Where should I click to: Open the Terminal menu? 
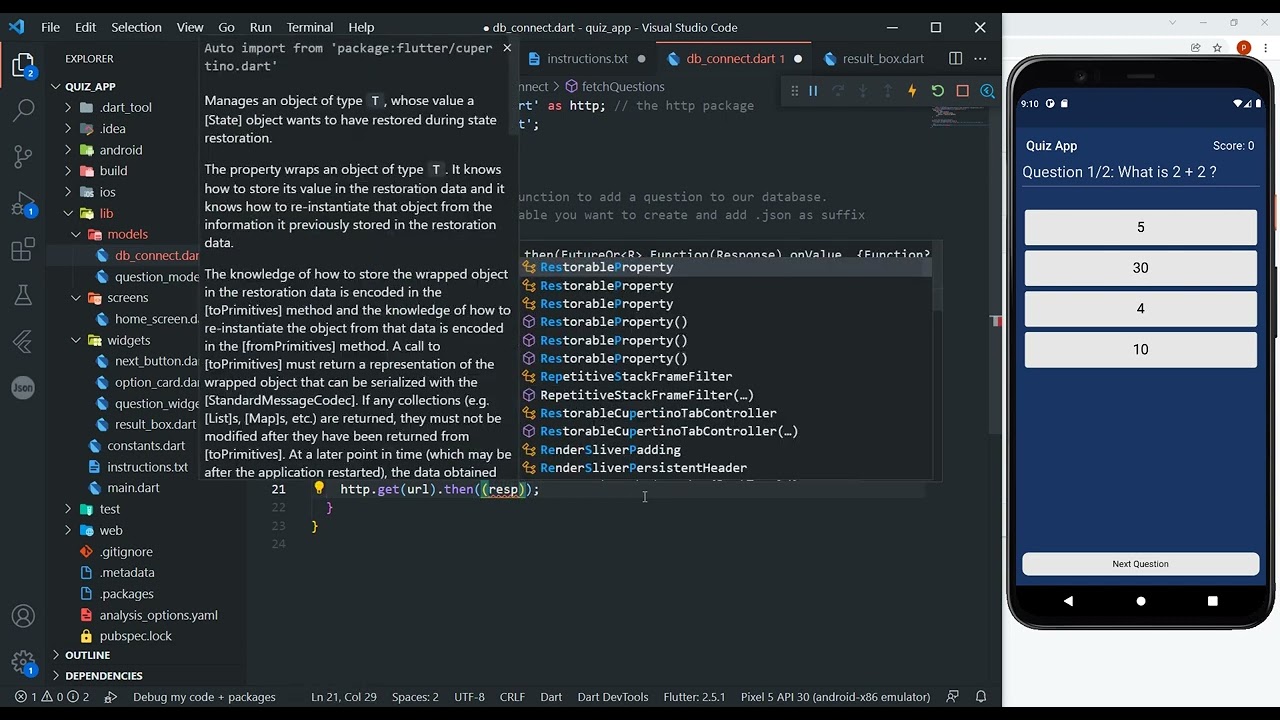tap(310, 27)
